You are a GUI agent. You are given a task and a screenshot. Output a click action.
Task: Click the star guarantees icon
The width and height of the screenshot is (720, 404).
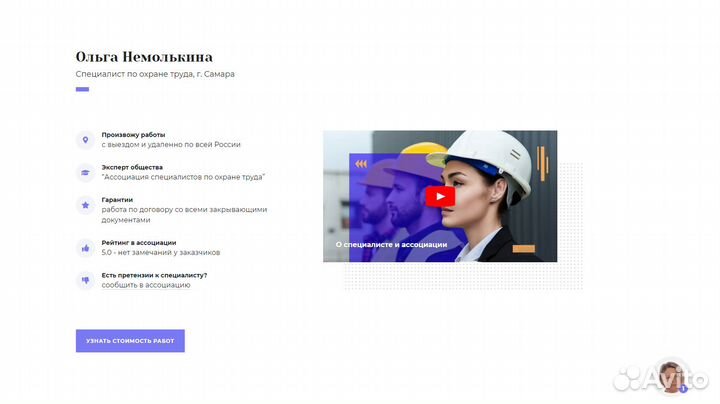(x=85, y=205)
